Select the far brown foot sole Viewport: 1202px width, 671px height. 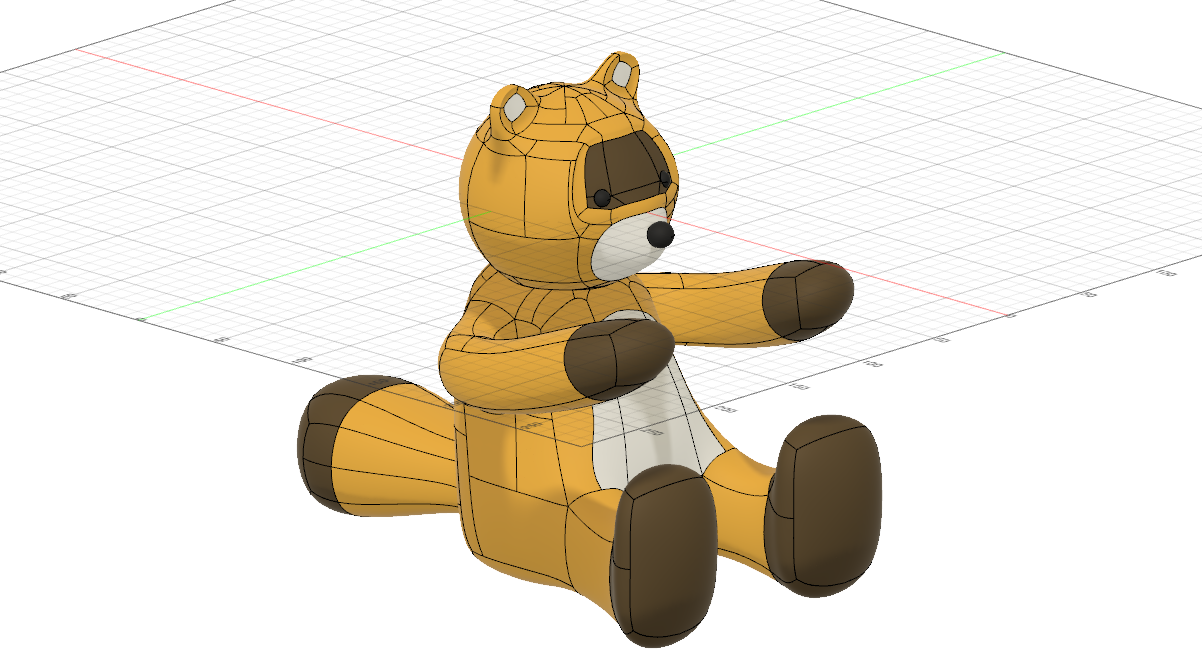pyautogui.click(x=823, y=505)
